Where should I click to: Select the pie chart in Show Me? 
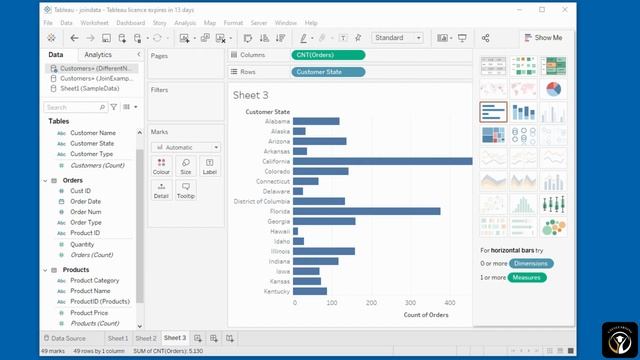(x=553, y=89)
